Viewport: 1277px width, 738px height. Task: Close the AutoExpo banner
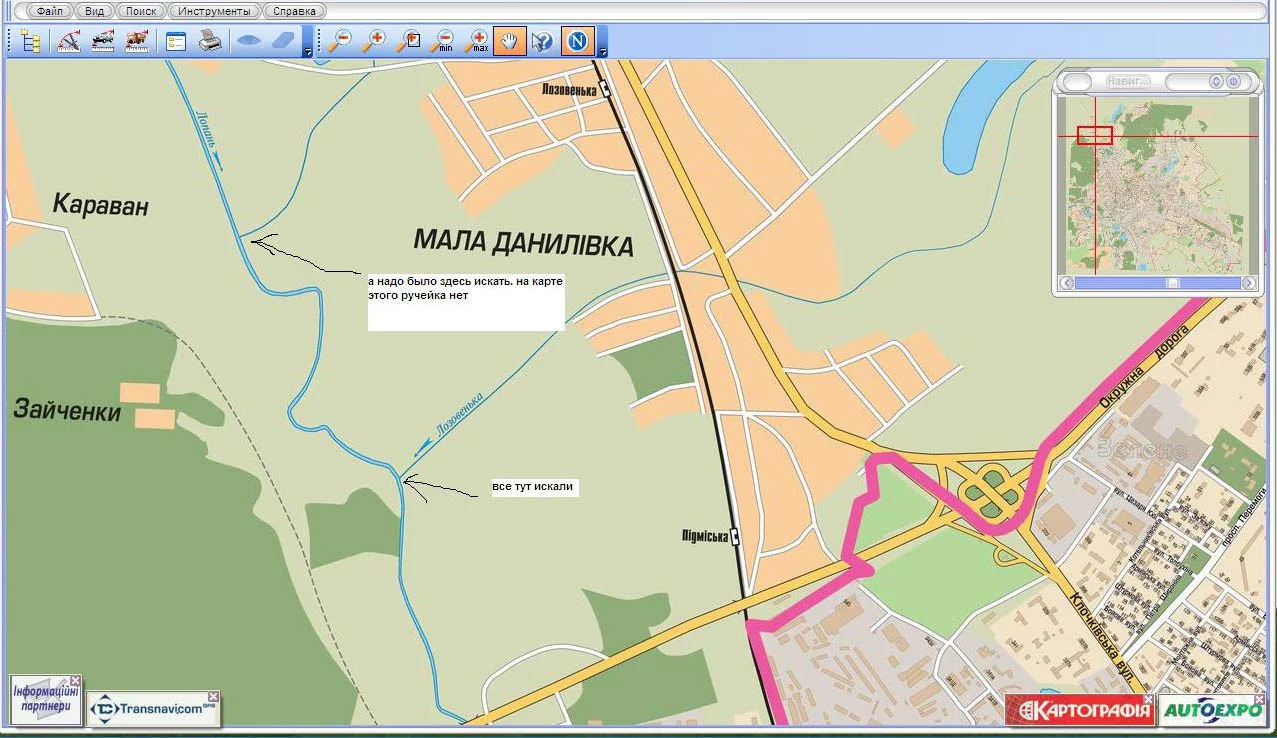pyautogui.click(x=1260, y=700)
